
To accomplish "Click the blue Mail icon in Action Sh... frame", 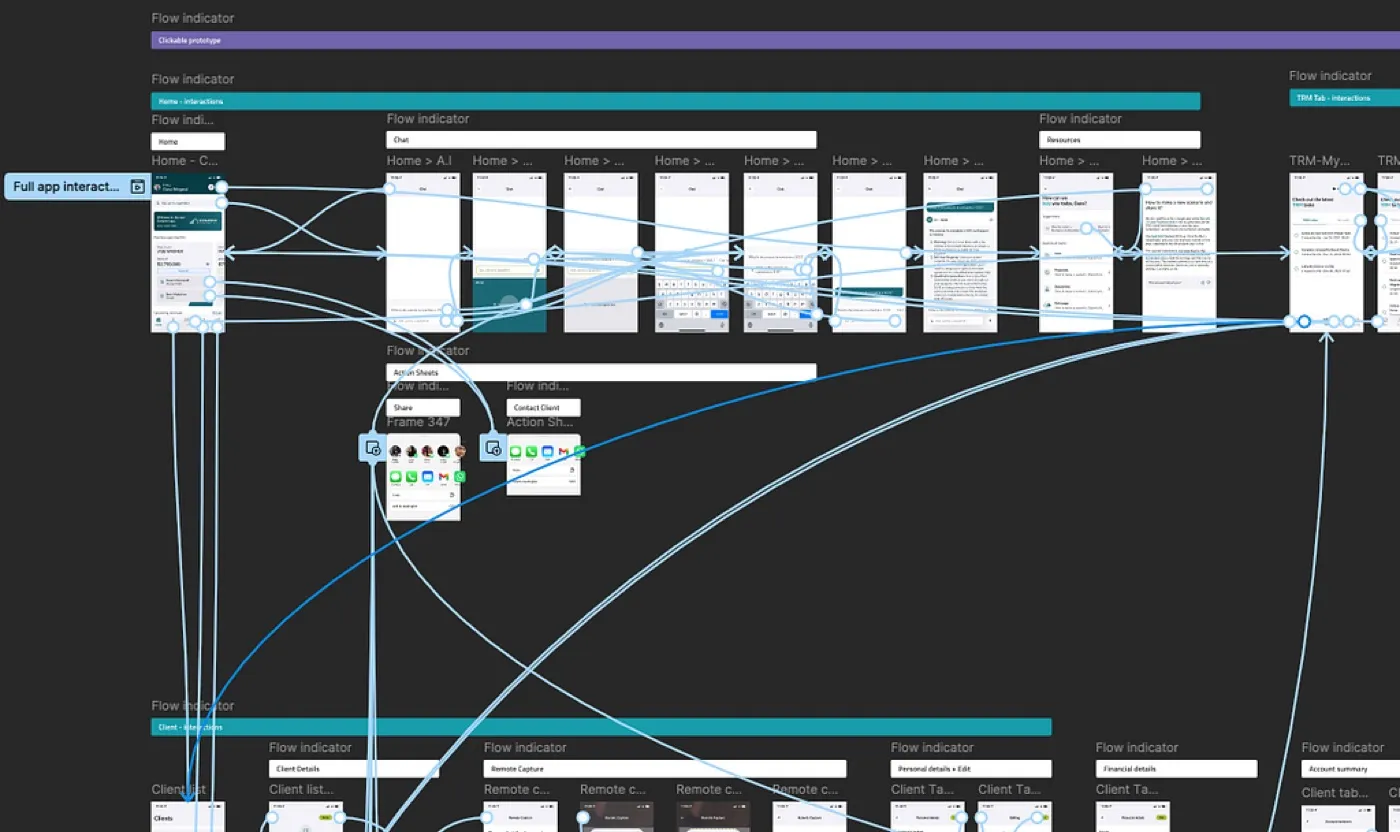I will (x=547, y=452).
